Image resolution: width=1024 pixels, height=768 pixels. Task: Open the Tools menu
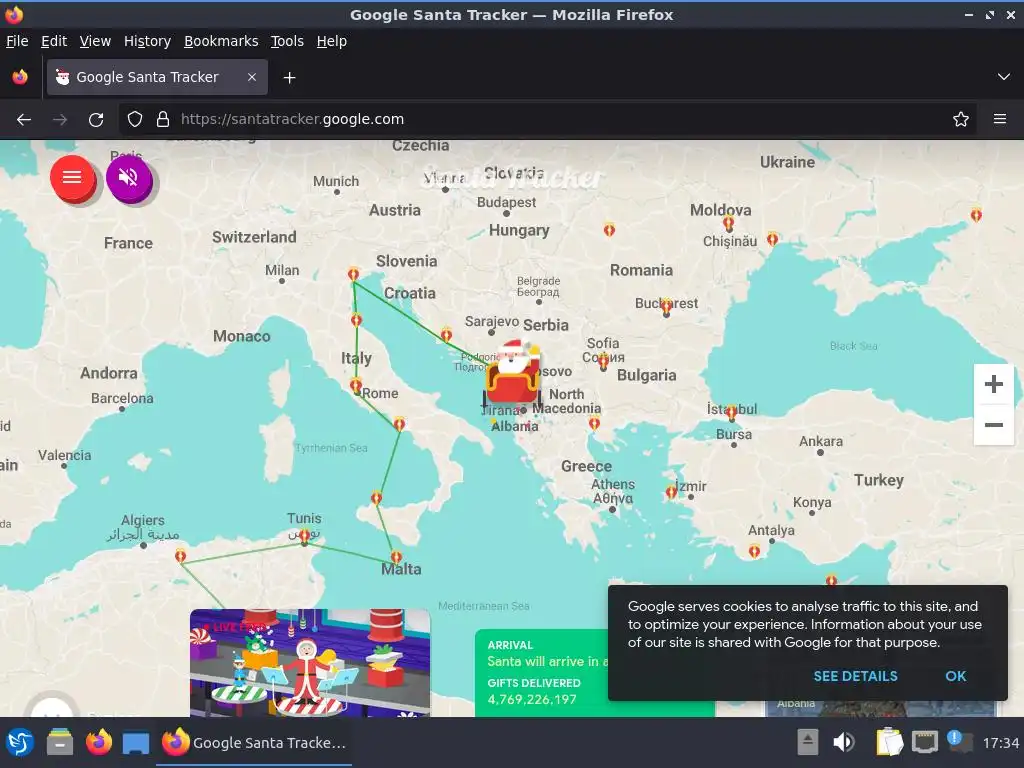click(287, 41)
